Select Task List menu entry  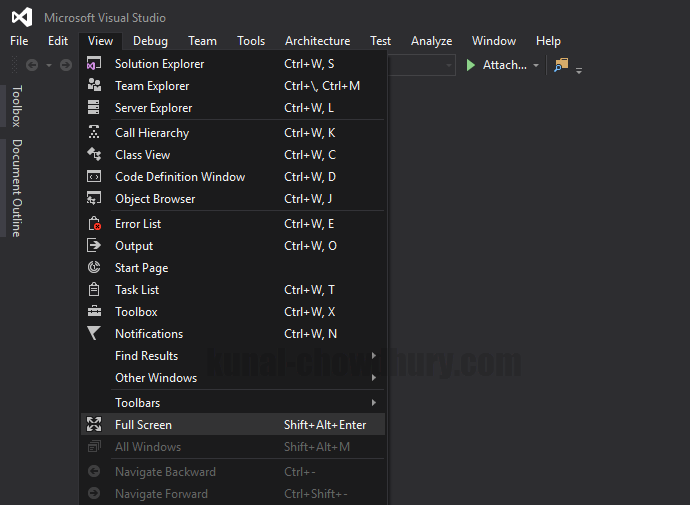click(x=233, y=289)
